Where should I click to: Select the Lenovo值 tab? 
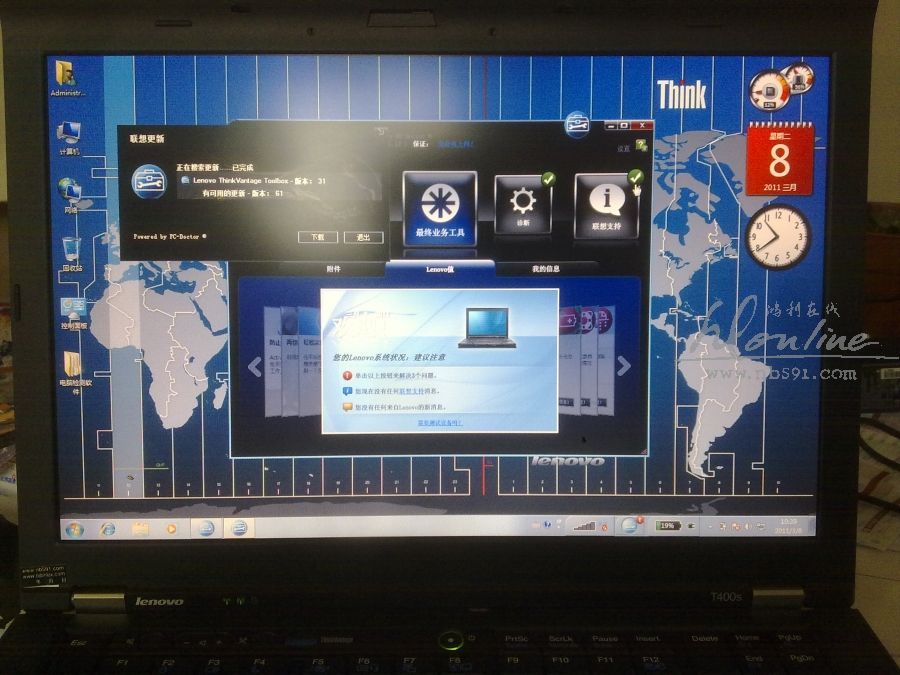pyautogui.click(x=440, y=269)
